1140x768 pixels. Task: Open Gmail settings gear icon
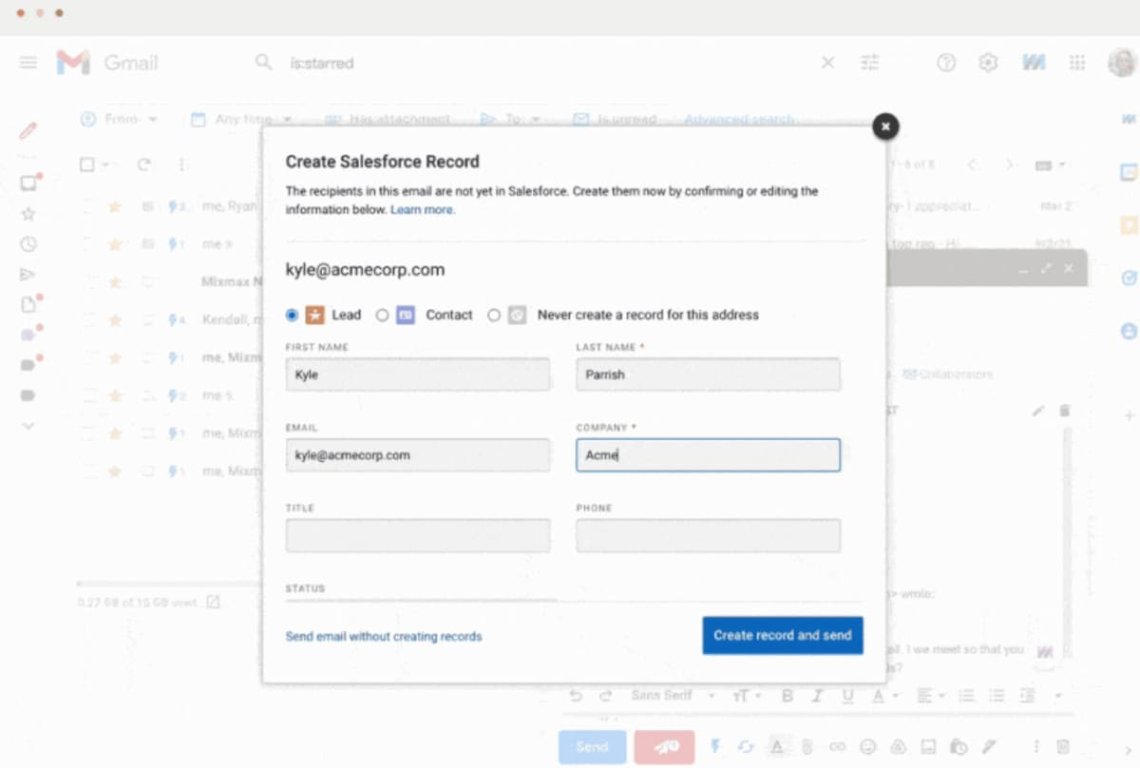pyautogui.click(x=988, y=63)
